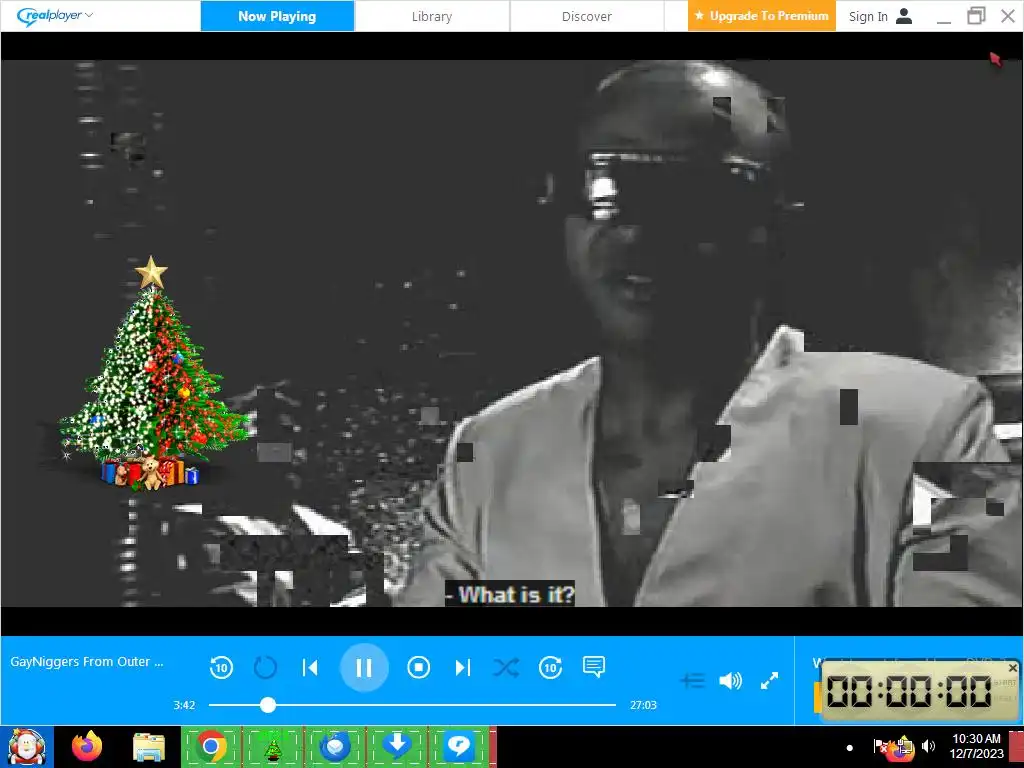Viewport: 1024px width, 768px height.
Task: Stop the video playback
Action: [419, 667]
